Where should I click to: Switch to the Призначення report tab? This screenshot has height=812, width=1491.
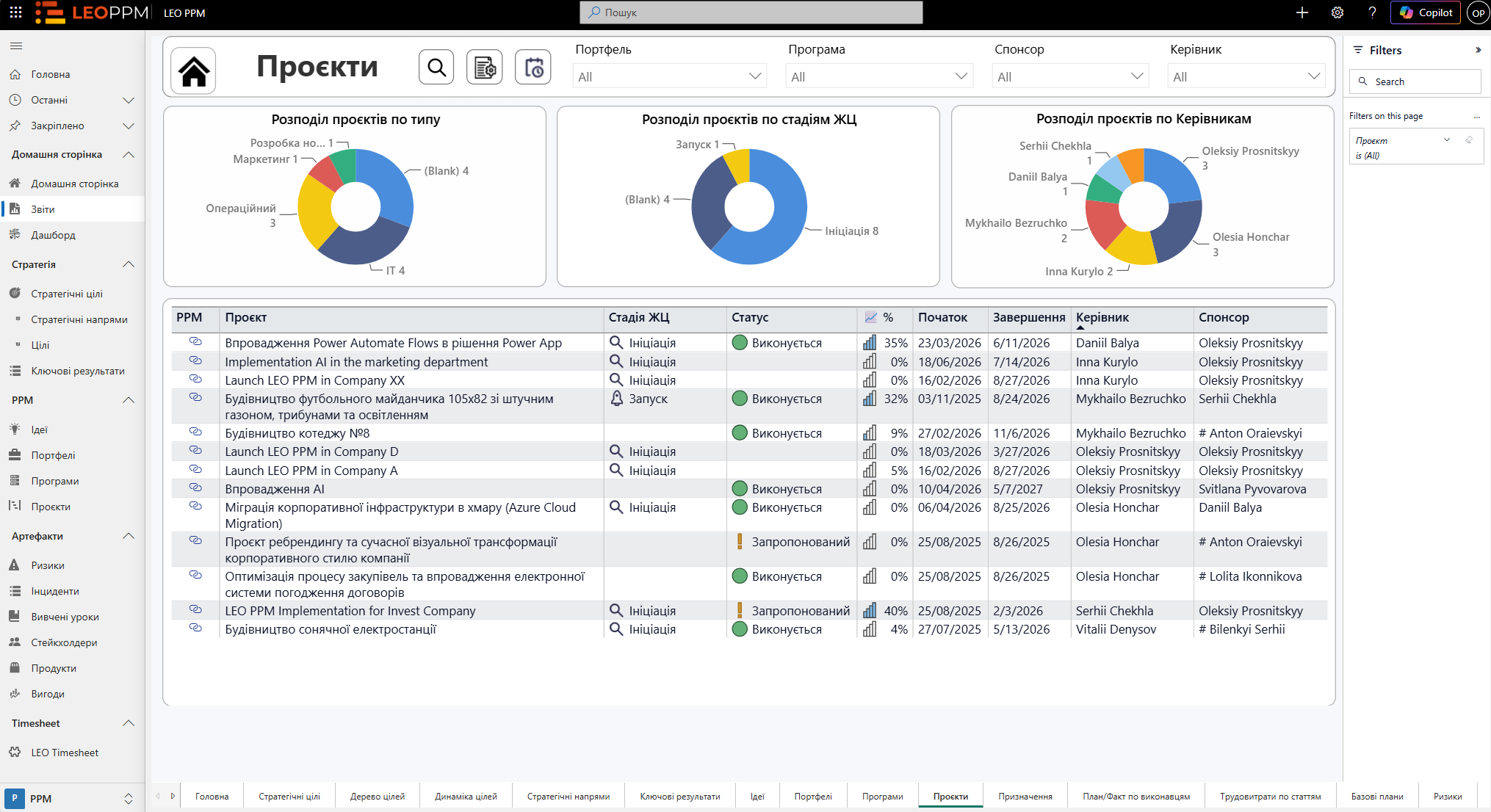click(x=1025, y=796)
